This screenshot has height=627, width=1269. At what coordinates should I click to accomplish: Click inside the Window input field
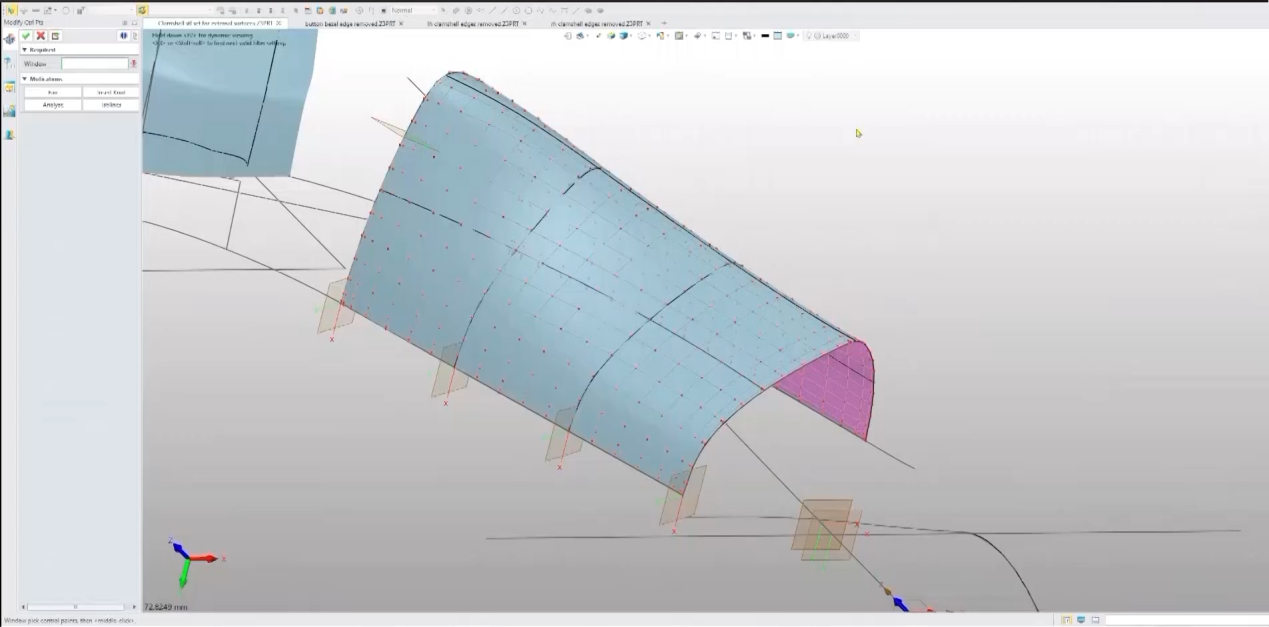point(95,63)
